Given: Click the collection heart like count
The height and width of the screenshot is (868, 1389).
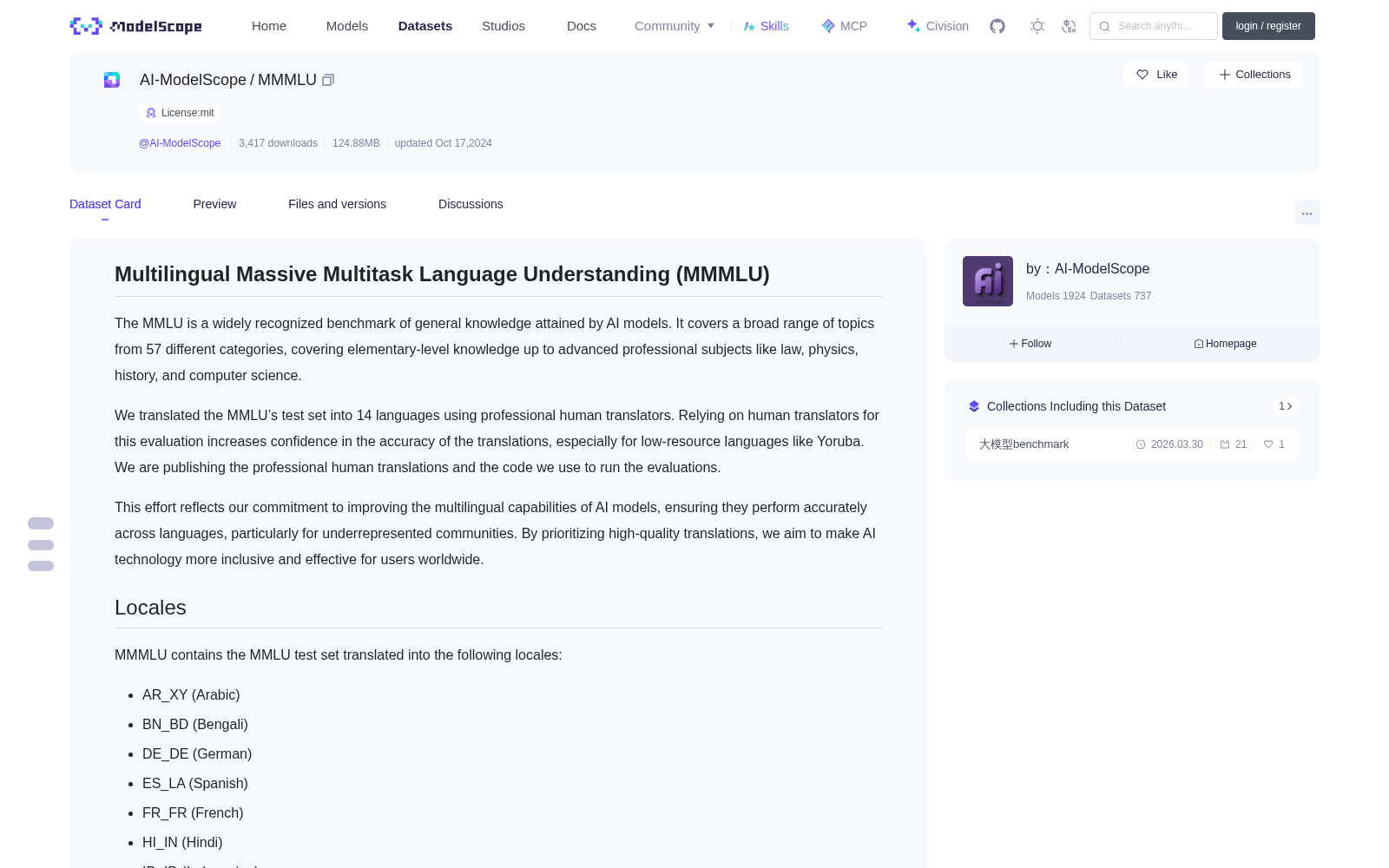Looking at the screenshot, I should click(x=1274, y=444).
